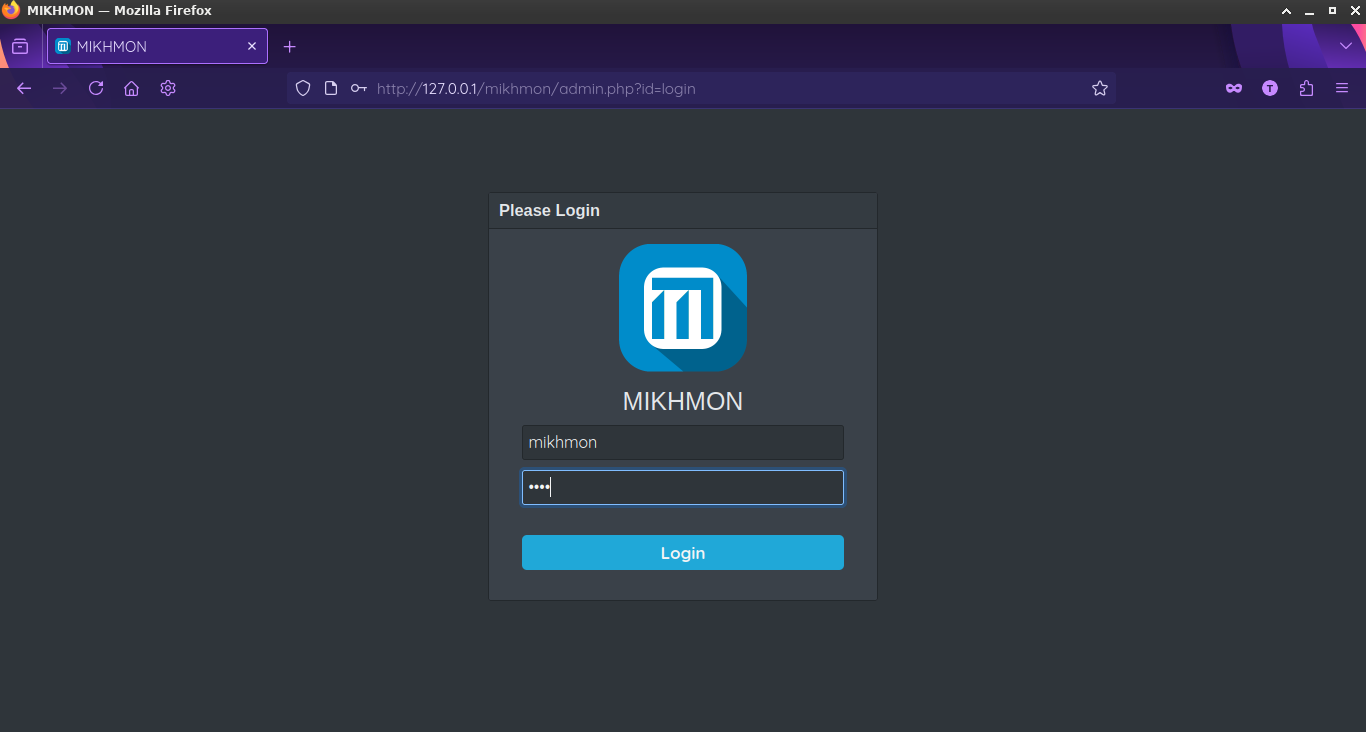
Task: Open the account avatar icon
Action: (1270, 88)
